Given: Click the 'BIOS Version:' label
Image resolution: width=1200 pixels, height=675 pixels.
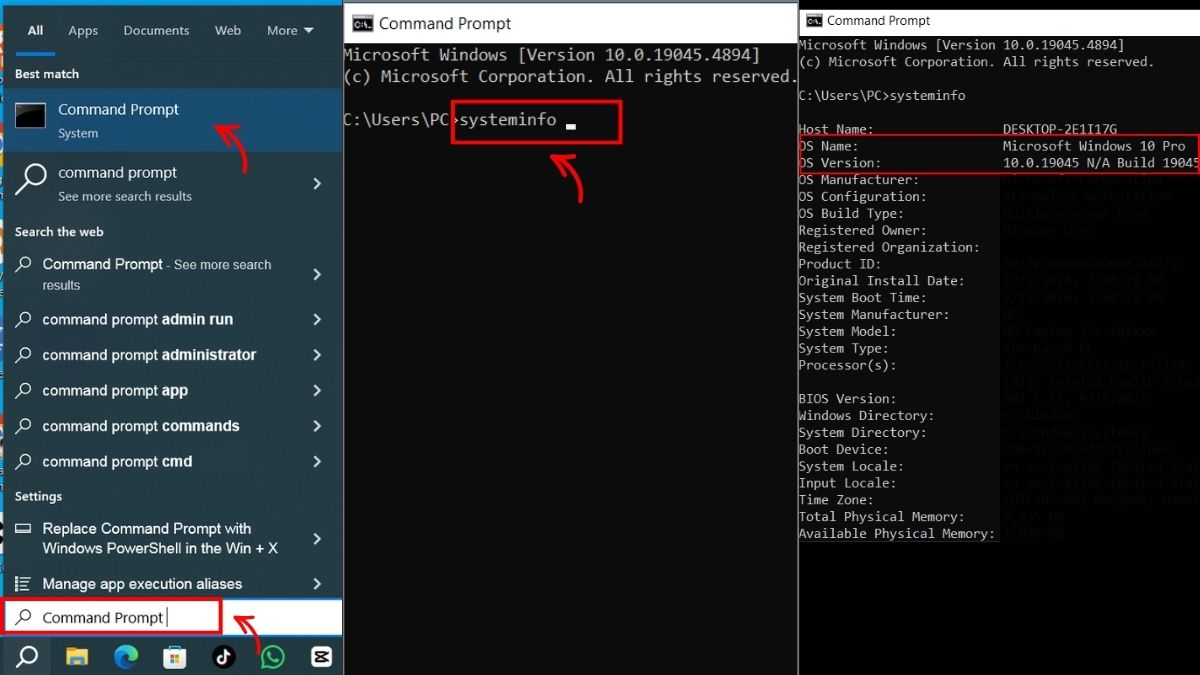Looking at the screenshot, I should point(848,399).
